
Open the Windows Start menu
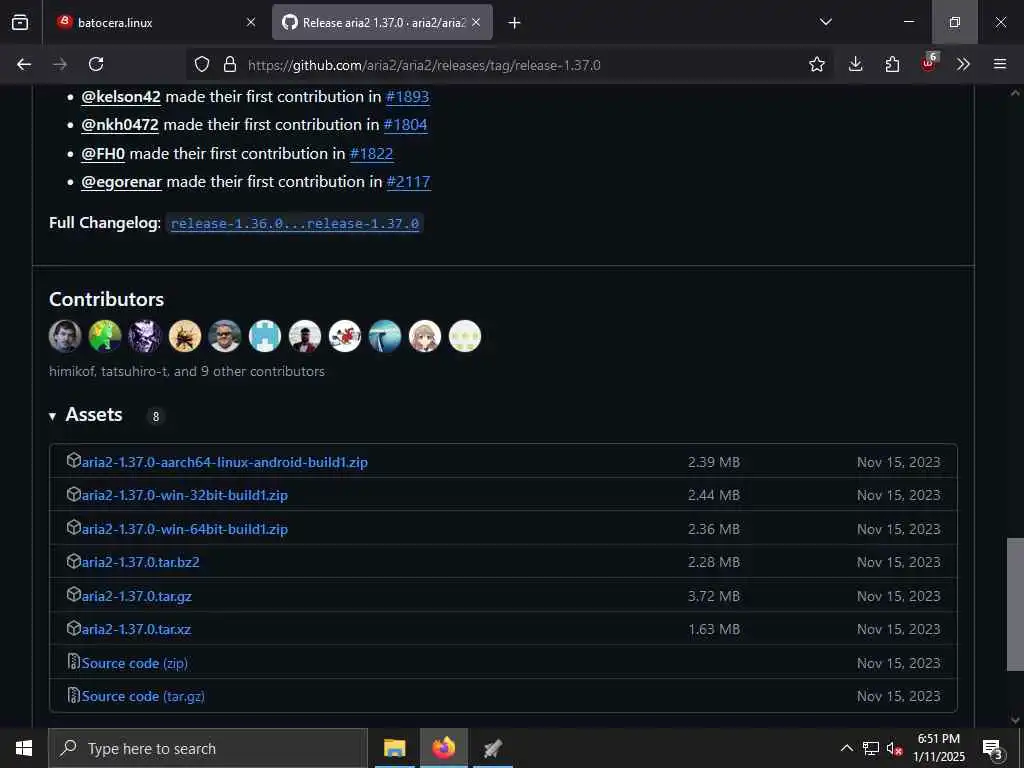coord(24,748)
